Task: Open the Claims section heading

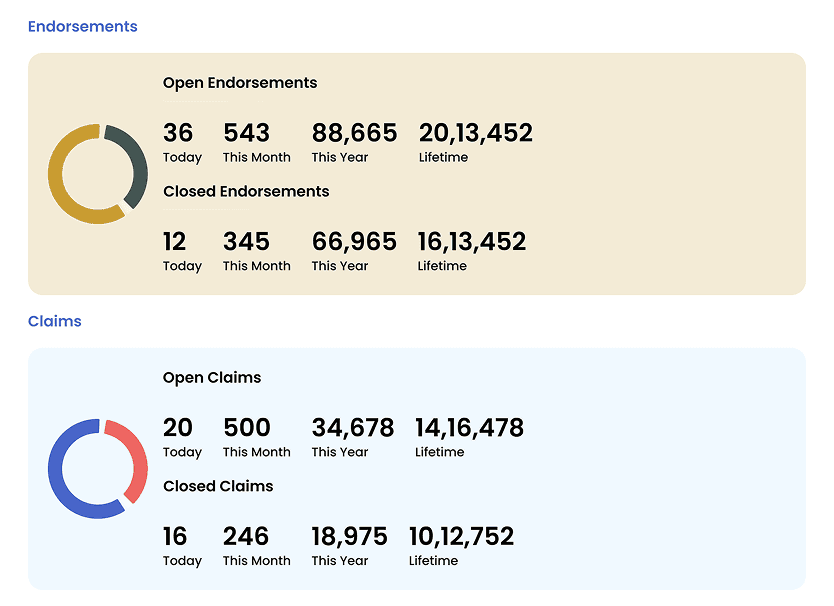Action: coord(55,322)
